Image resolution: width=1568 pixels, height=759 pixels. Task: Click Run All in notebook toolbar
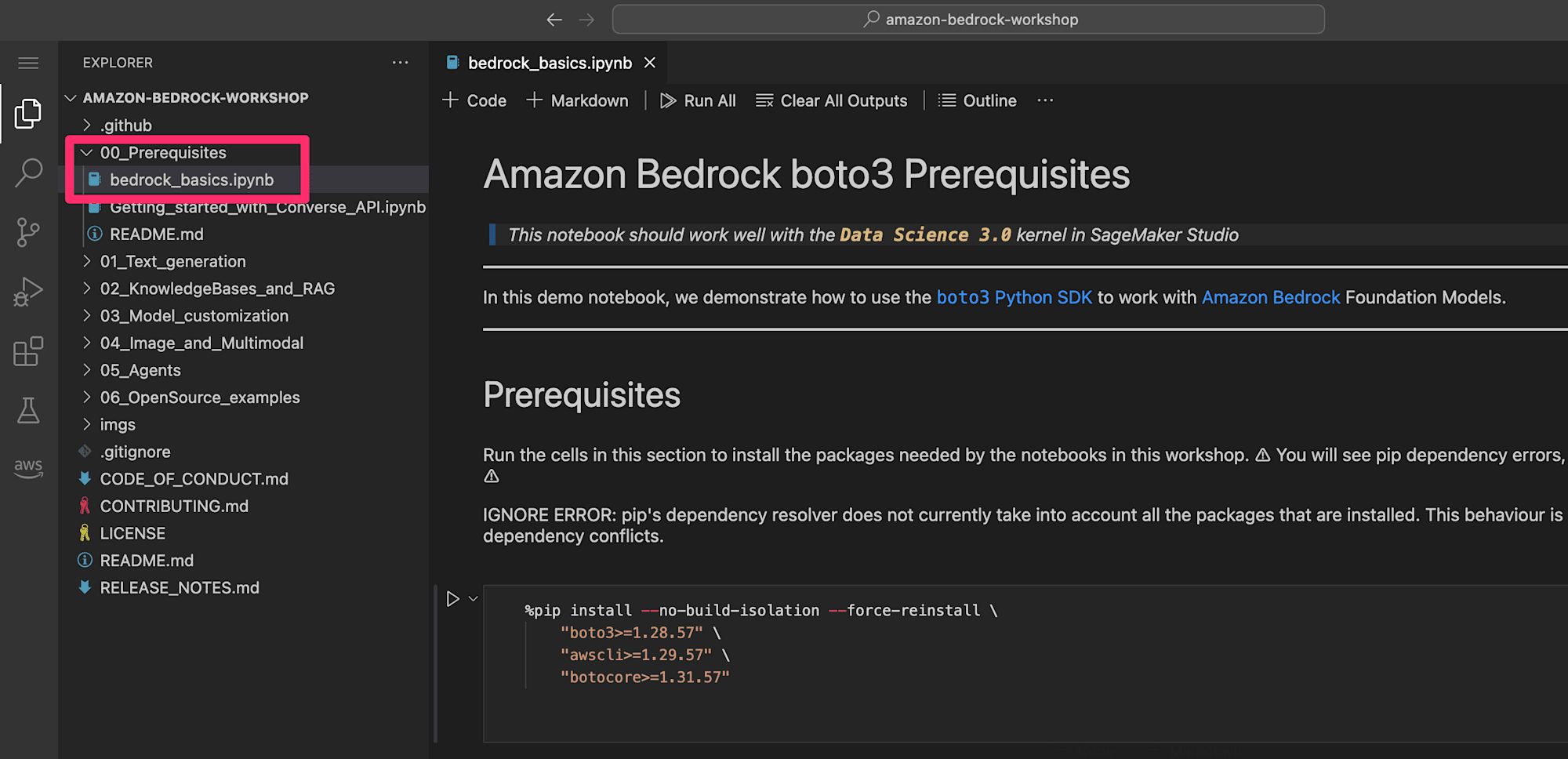tap(698, 100)
